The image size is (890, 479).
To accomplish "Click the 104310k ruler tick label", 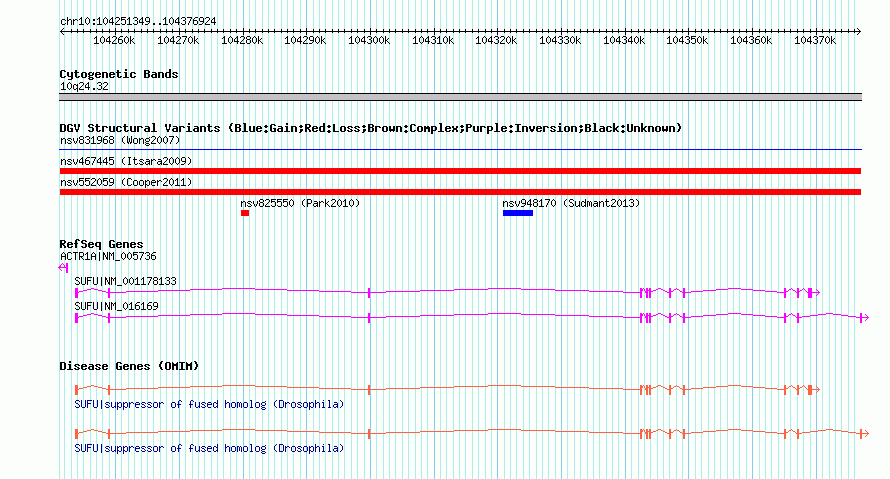I will 433,41.
